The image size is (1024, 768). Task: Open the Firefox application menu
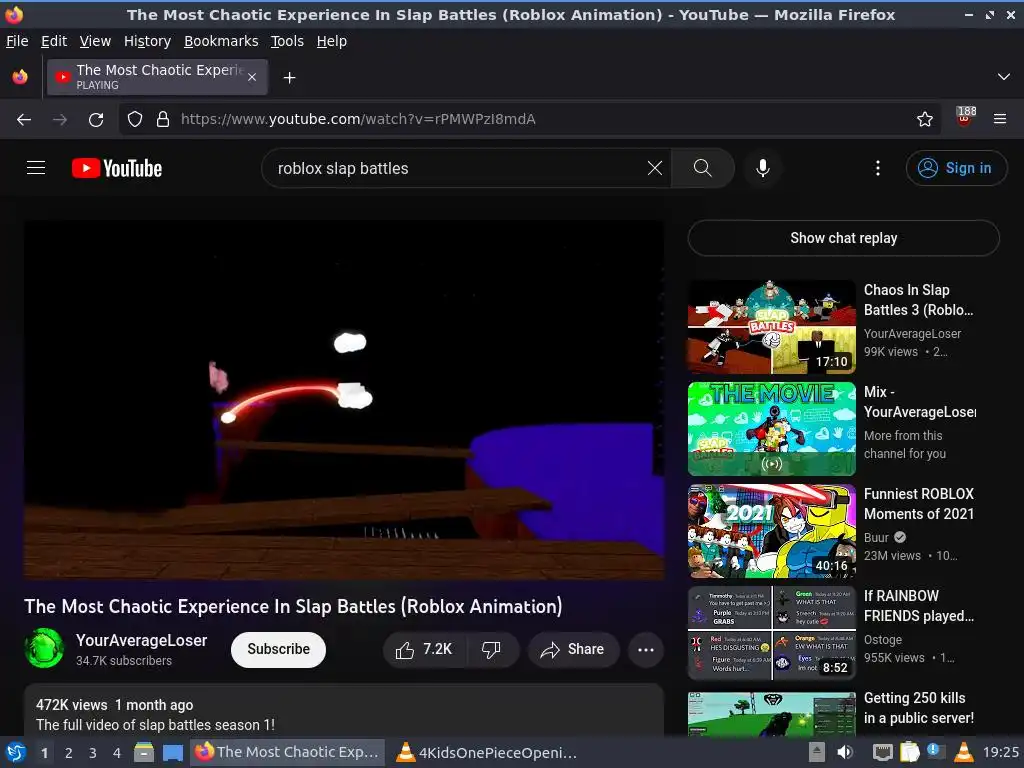[1000, 120]
